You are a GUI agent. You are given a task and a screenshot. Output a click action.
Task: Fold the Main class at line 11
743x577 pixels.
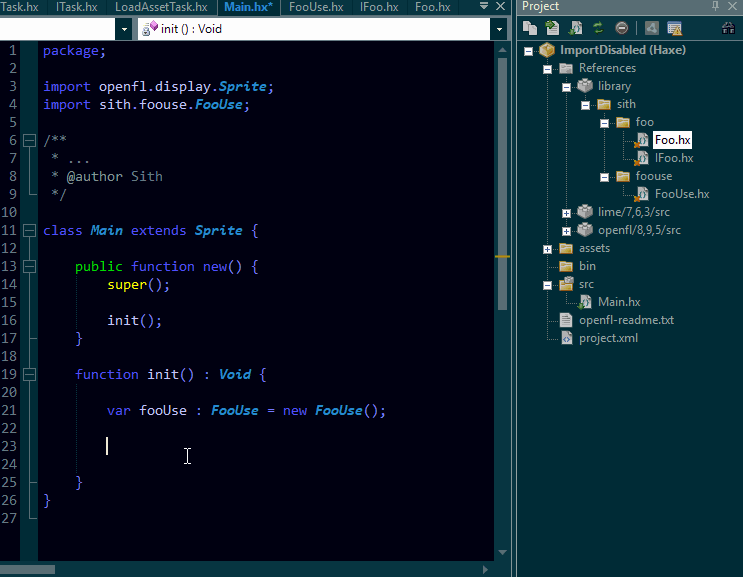(x=29, y=230)
